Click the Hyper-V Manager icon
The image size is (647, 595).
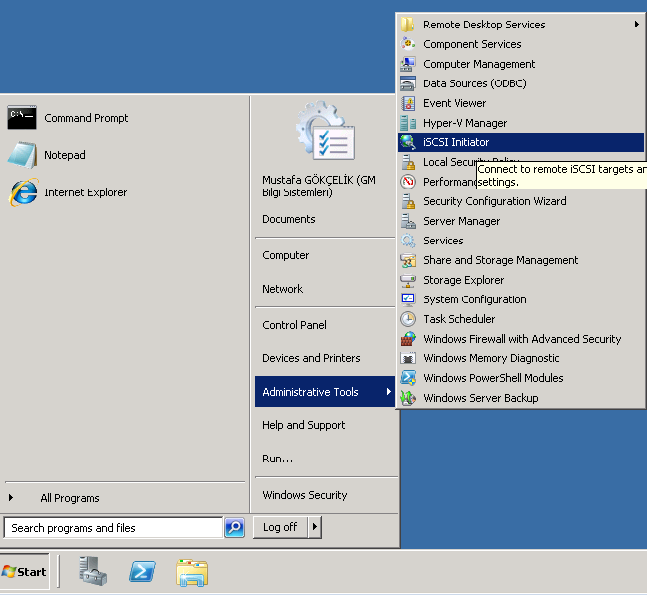408,123
